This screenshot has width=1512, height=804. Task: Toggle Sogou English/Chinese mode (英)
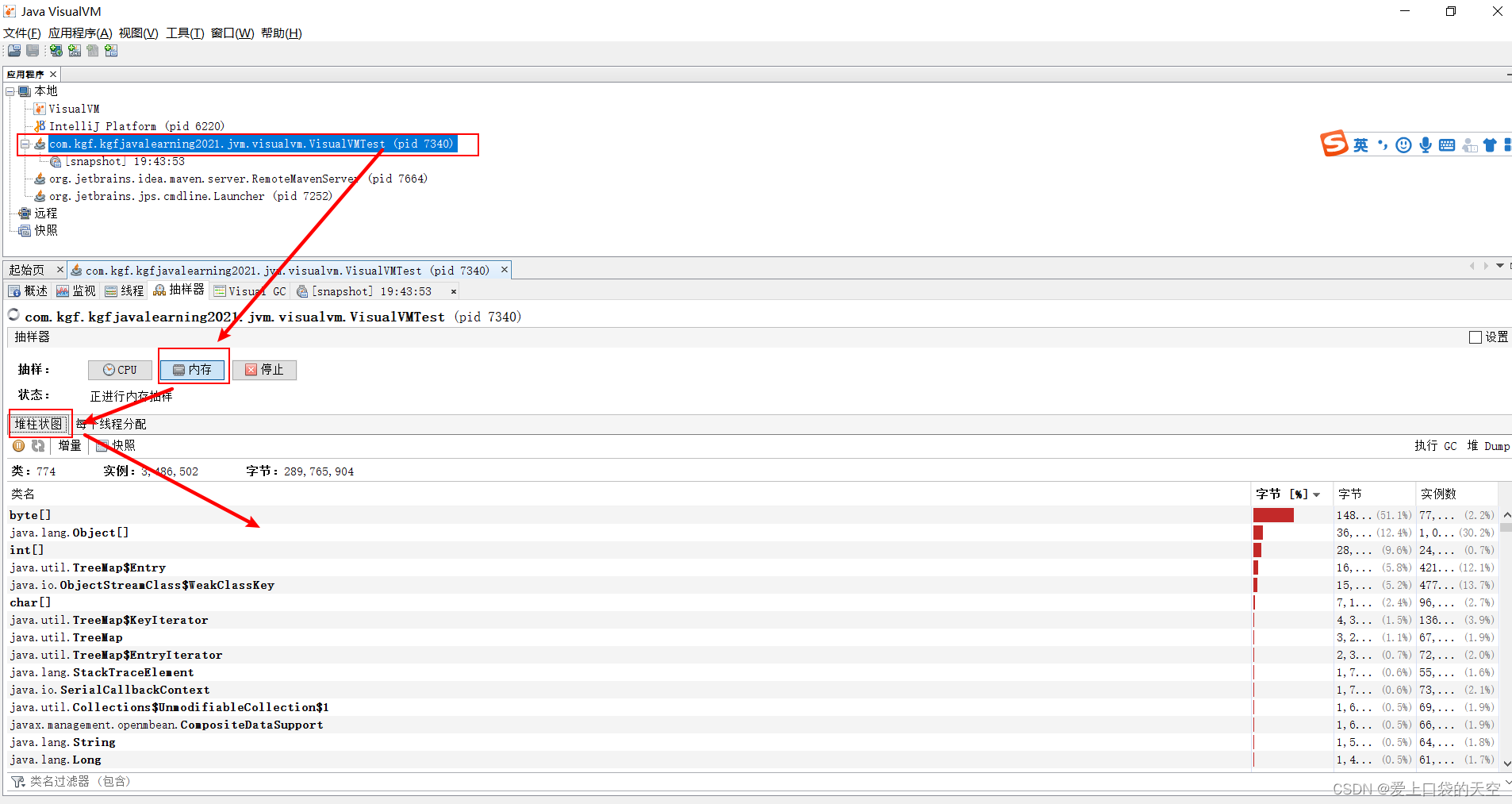1360,145
